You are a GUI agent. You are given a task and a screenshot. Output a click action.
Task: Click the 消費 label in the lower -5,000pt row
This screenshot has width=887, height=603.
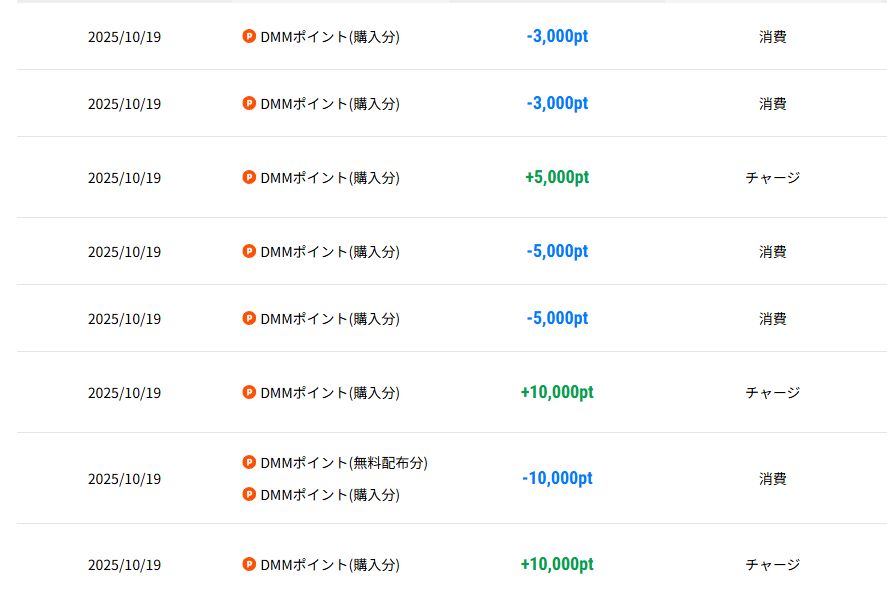tap(772, 318)
